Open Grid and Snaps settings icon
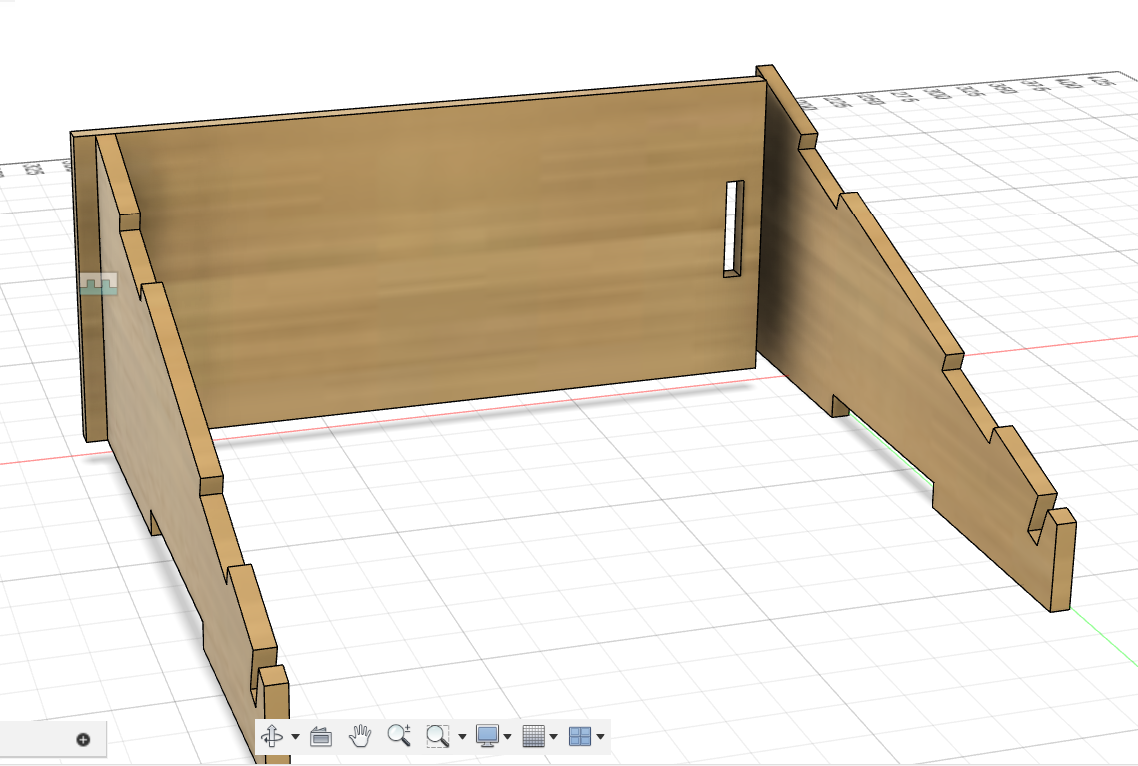 pyautogui.click(x=533, y=736)
